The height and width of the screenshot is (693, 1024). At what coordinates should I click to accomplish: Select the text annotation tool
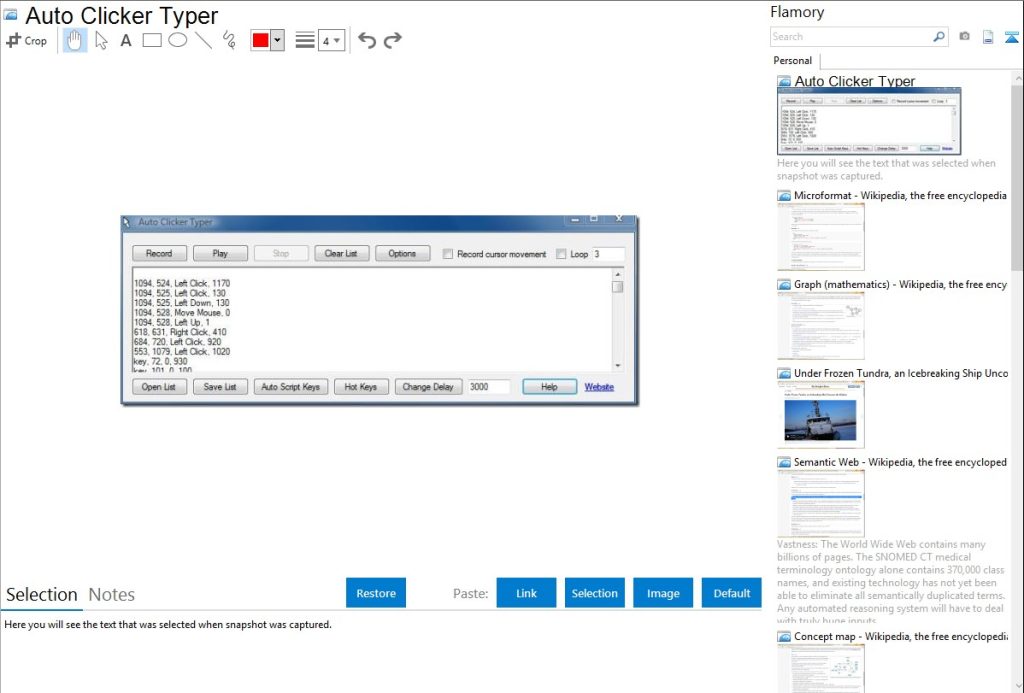tap(124, 40)
